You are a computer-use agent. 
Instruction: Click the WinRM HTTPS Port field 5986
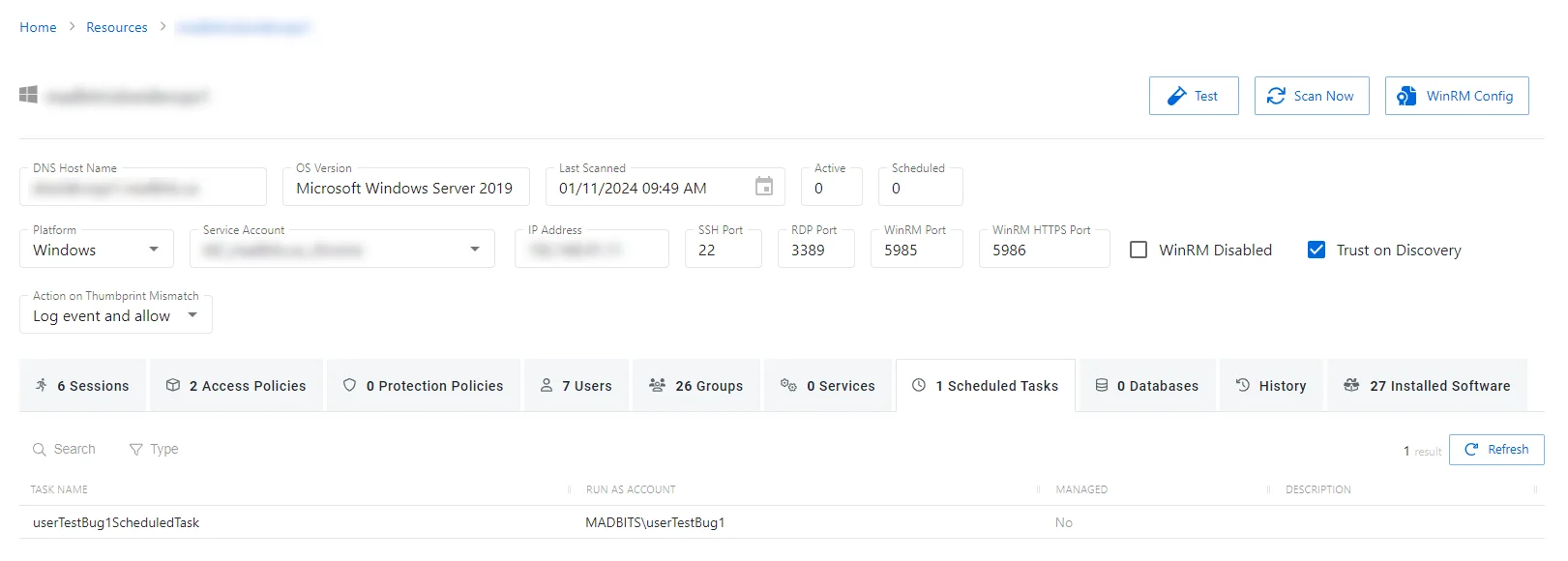[x=1045, y=249]
